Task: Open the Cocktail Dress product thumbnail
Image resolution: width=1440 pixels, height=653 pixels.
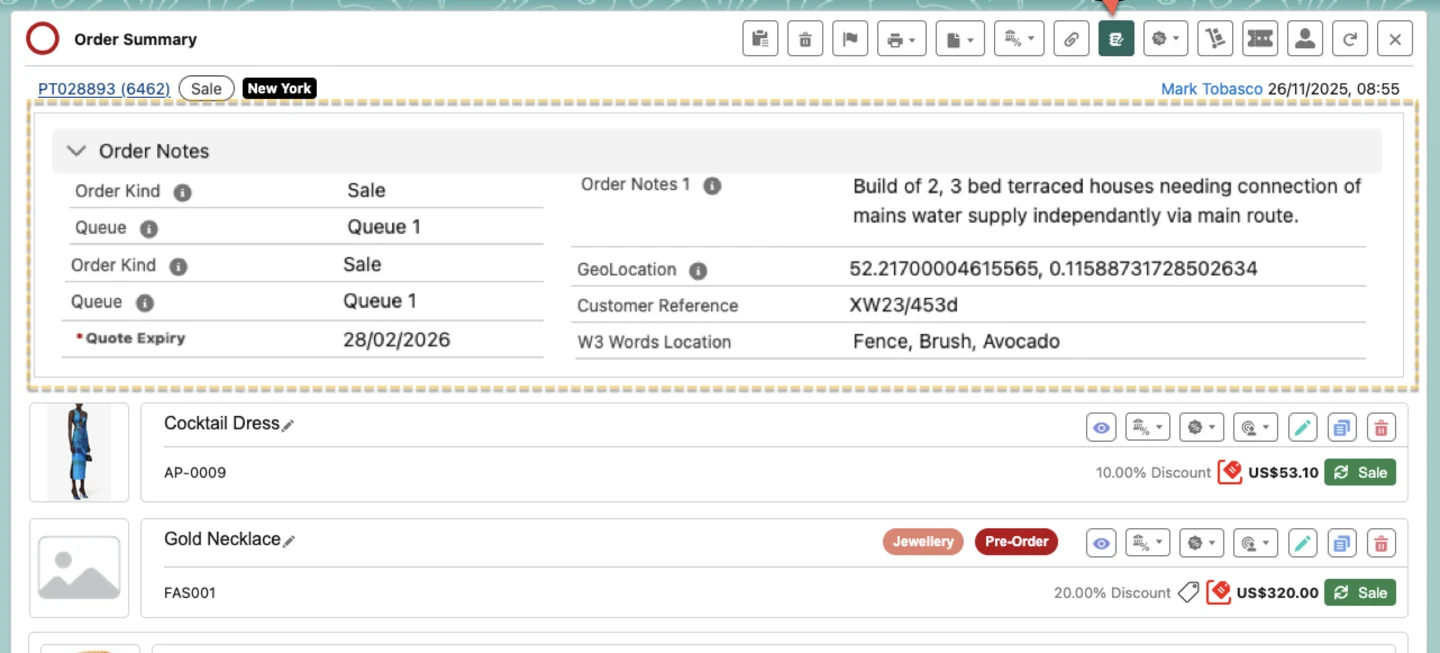Action: (x=79, y=452)
